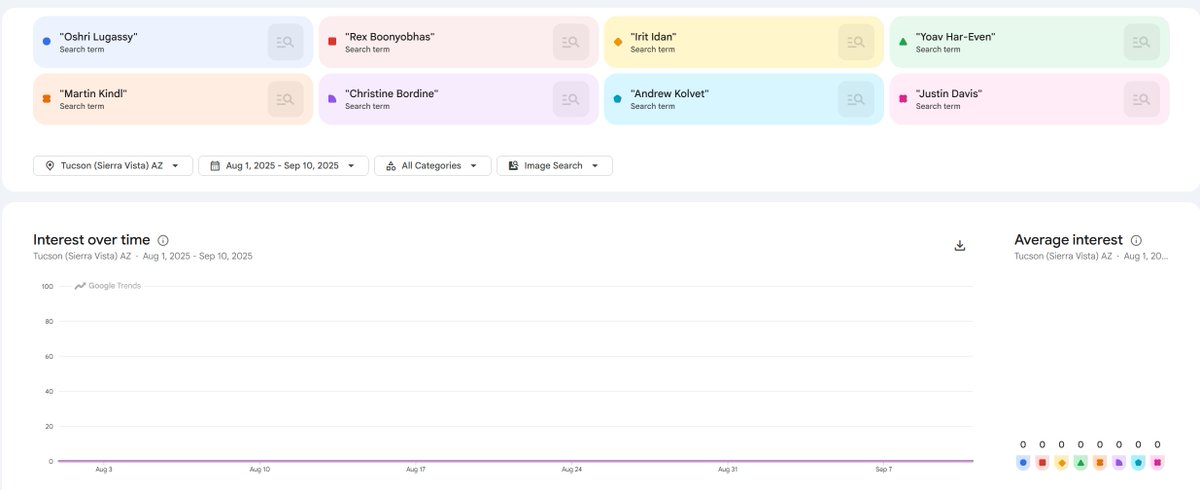
Task: Click the Average interest heading
Action: (1068, 240)
